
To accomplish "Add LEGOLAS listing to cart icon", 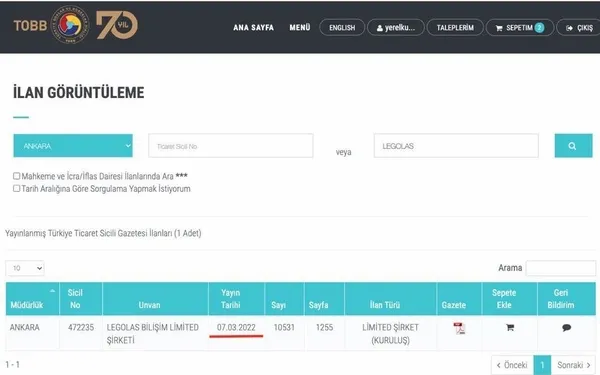I will (510, 328).
